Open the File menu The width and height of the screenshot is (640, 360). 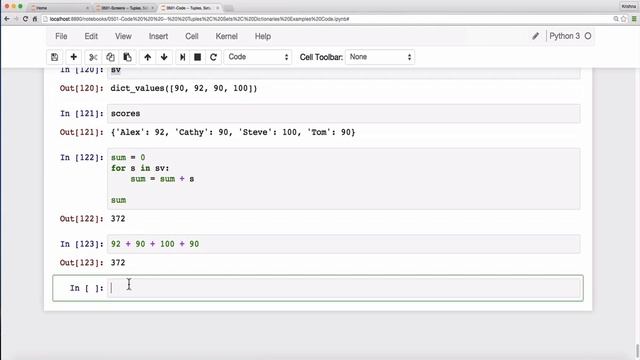click(x=61, y=36)
